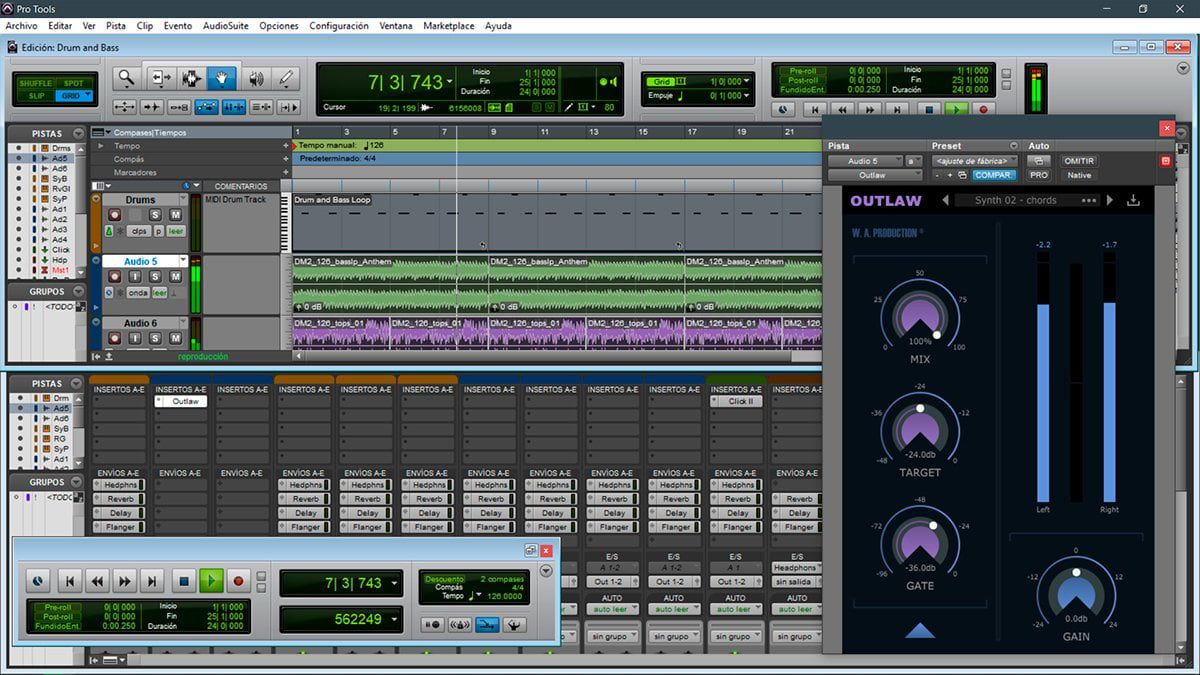Adjust the GAIN knob in Outlaw

click(1076, 594)
